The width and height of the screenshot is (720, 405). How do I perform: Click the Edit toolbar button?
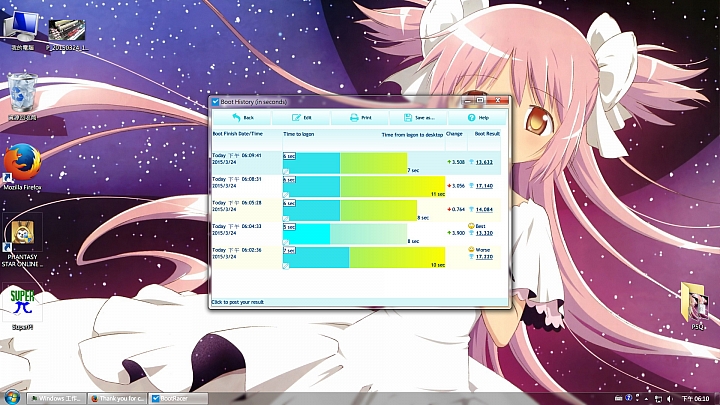point(301,118)
